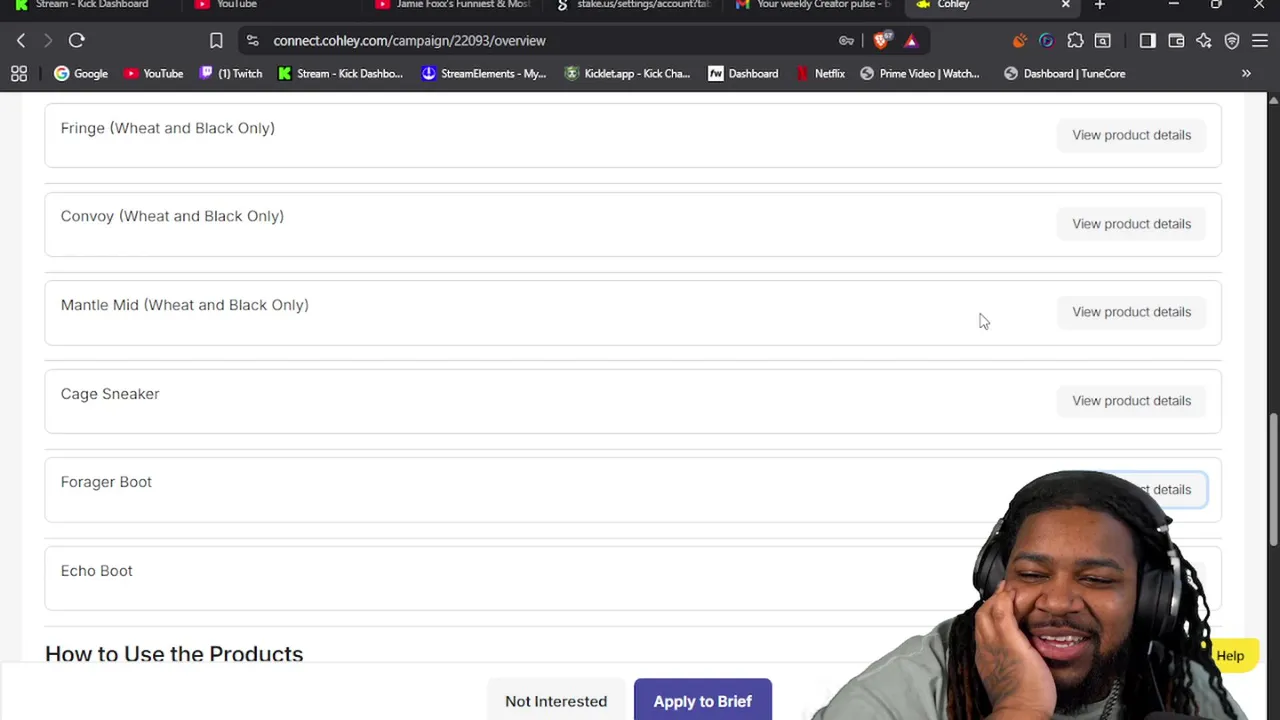The width and height of the screenshot is (1280, 720).
Task: Click the orange extension icon in toolbar
Action: pos(1019,41)
